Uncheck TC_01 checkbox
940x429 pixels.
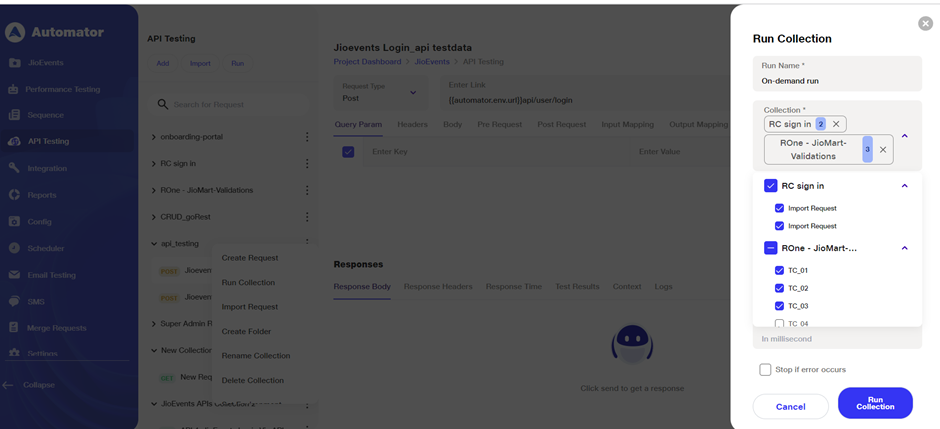(x=779, y=270)
